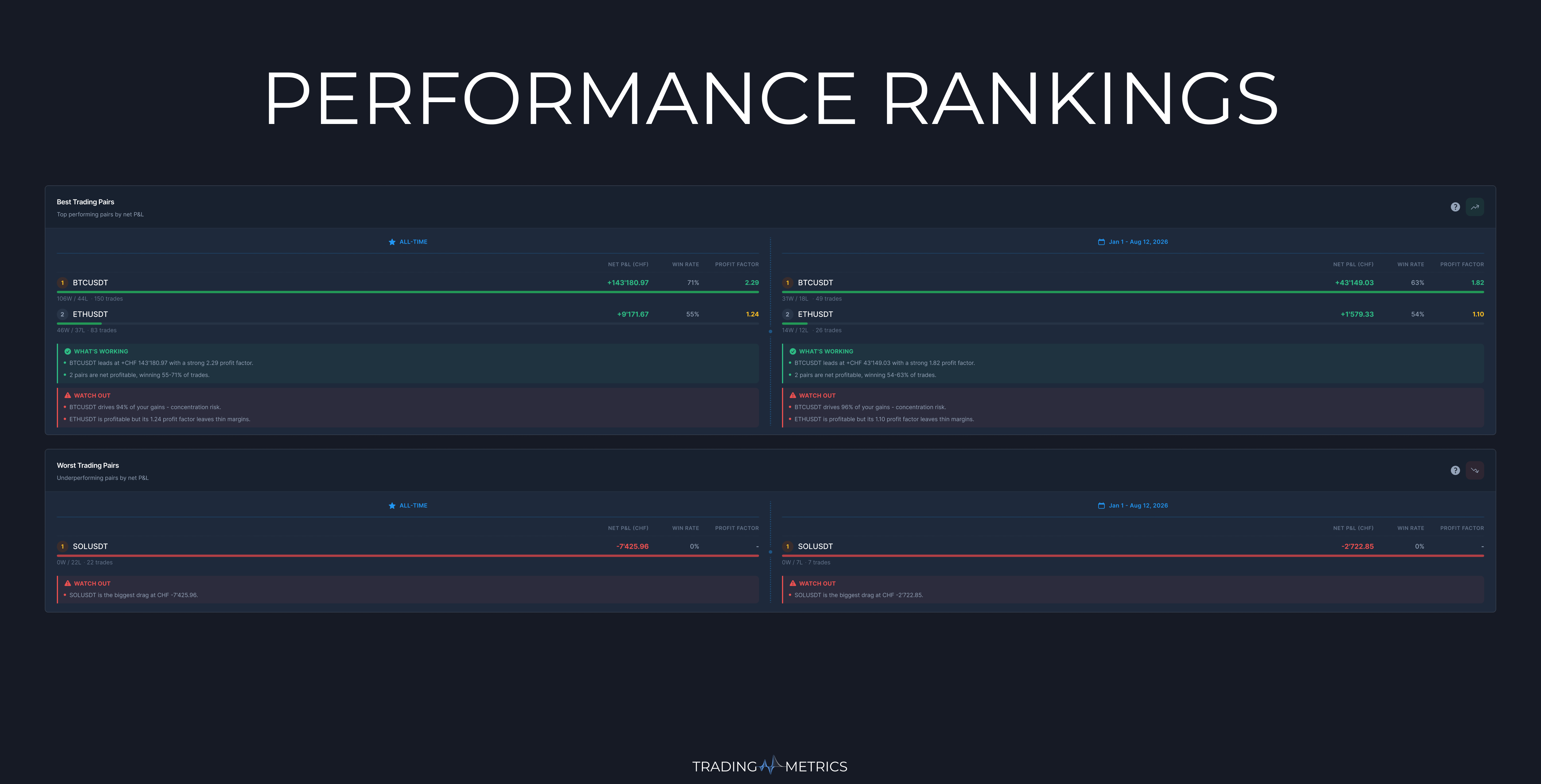
Task: Click NET P&L (CHF) header in all-time Best Pairs
Action: pos(628,264)
